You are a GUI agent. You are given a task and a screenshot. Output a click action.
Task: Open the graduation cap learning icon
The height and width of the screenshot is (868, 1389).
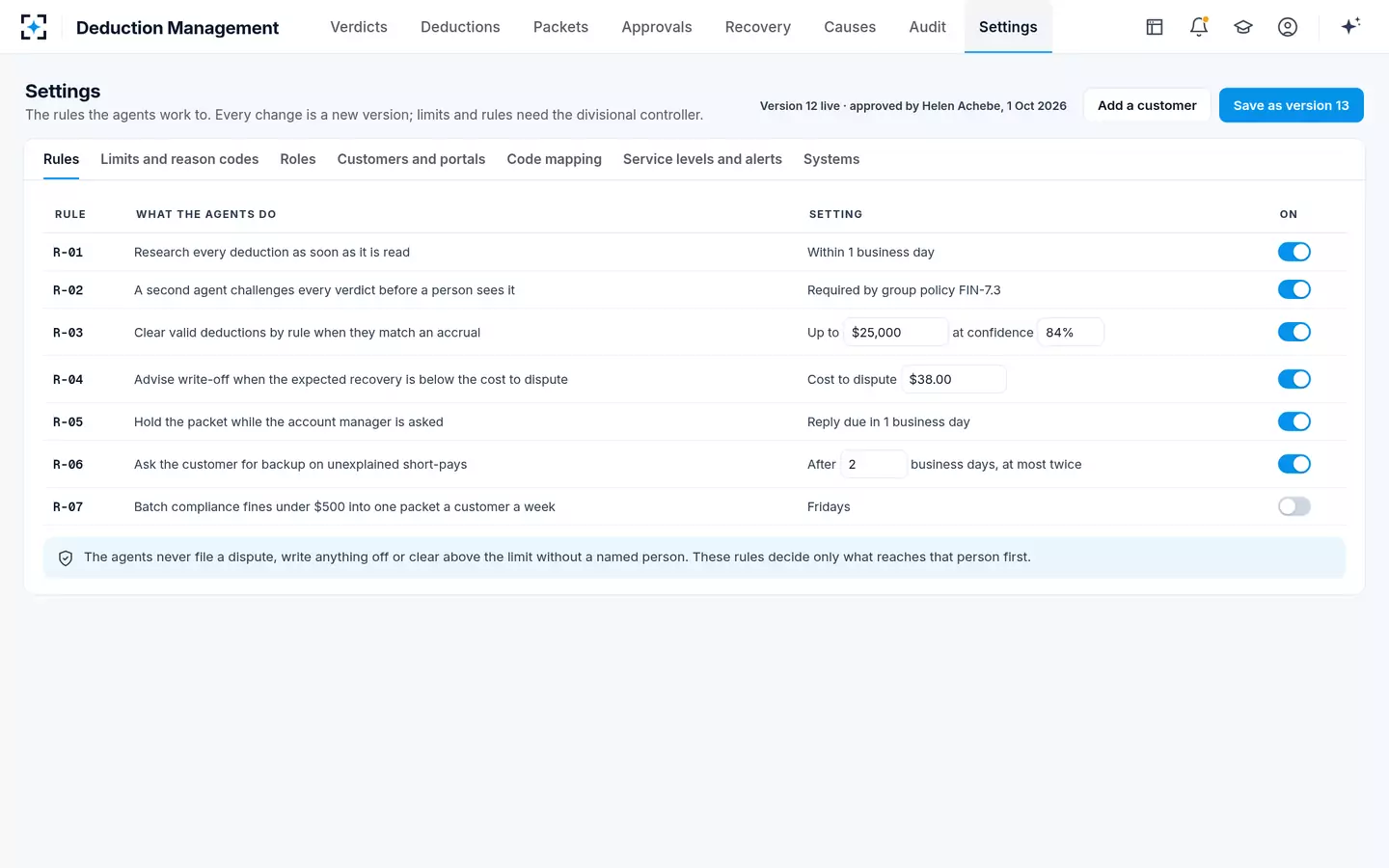coord(1243,27)
